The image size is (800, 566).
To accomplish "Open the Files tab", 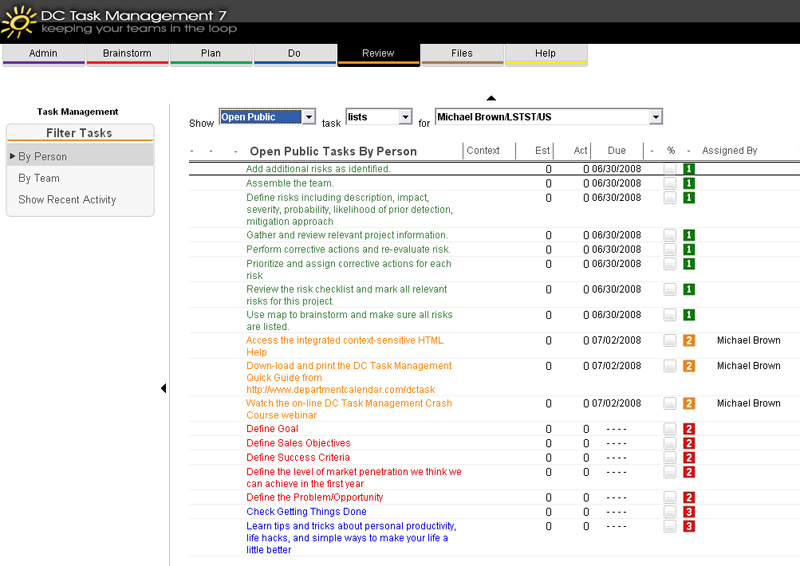I will (462, 54).
